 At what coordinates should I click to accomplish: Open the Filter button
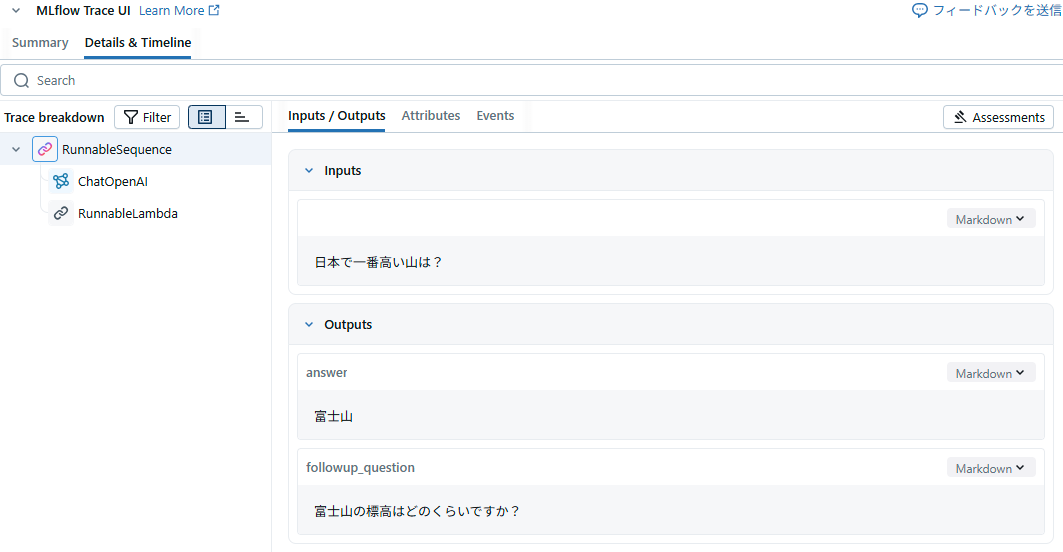pyautogui.click(x=147, y=117)
